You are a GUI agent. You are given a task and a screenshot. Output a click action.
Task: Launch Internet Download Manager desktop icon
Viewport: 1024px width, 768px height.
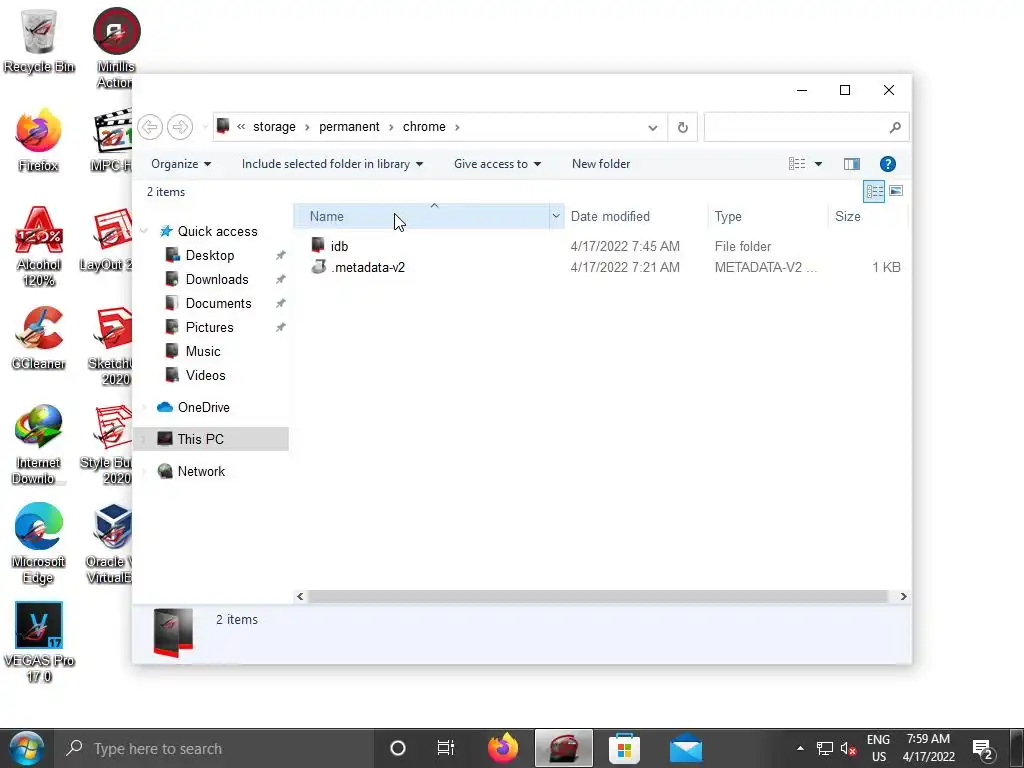[x=39, y=444]
